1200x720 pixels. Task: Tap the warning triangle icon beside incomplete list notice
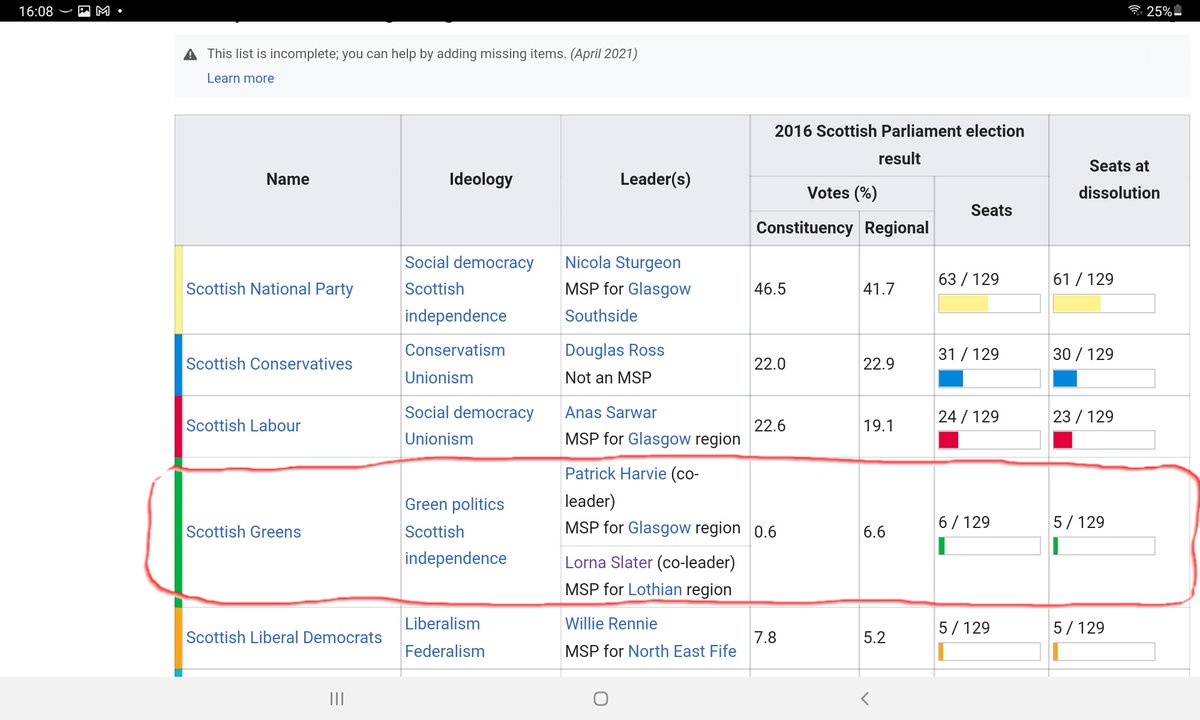[190, 54]
